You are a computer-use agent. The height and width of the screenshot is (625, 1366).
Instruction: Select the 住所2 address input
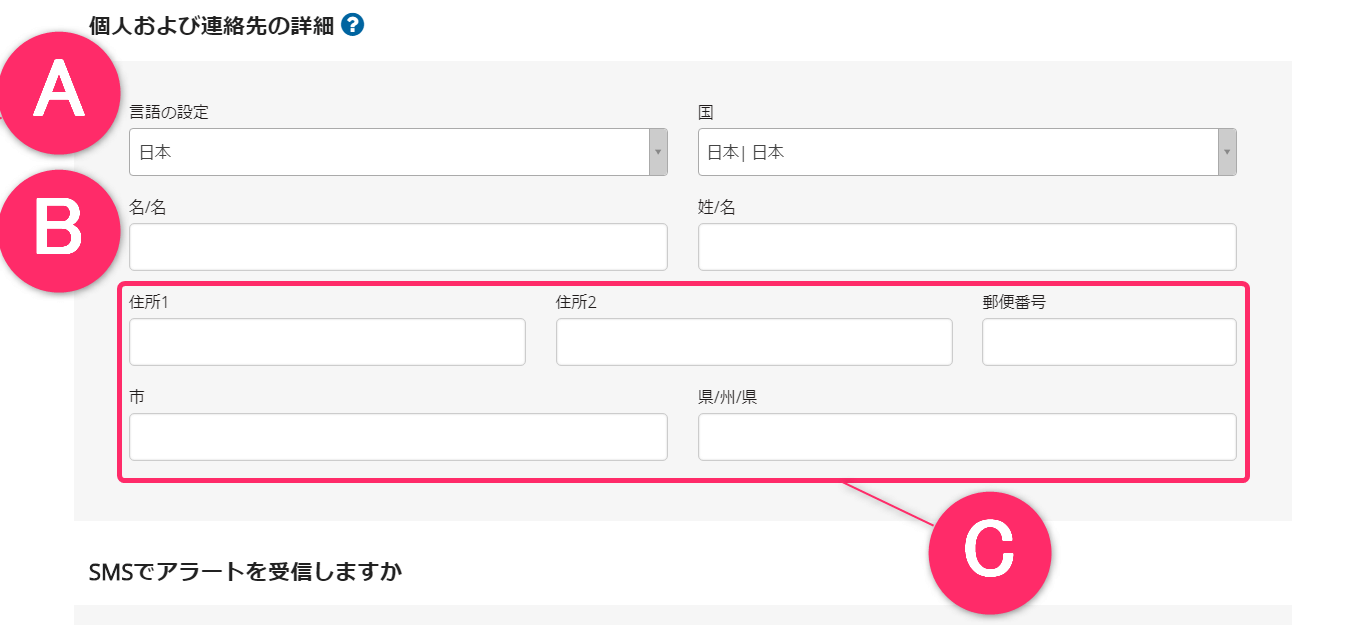pos(754,342)
